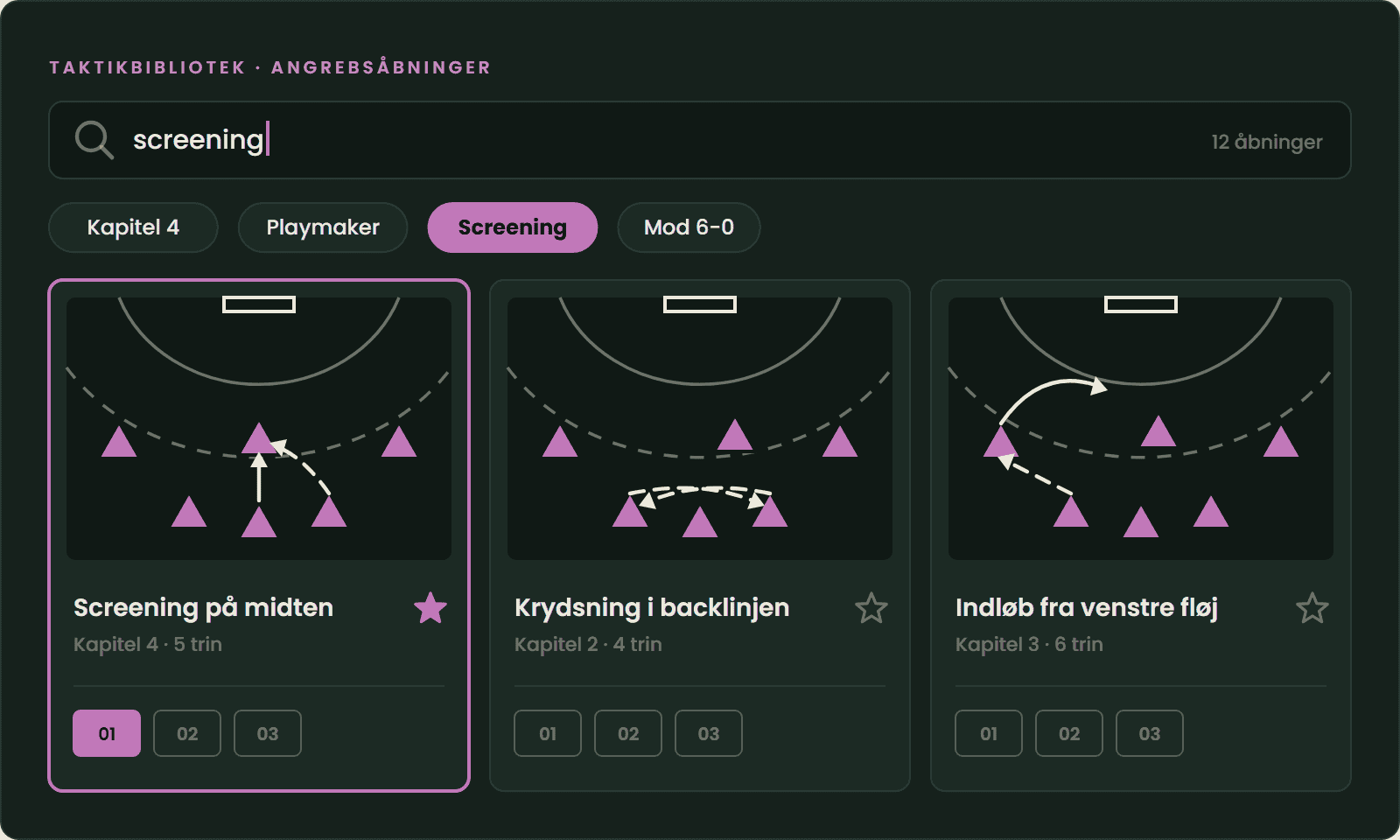Image resolution: width=1400 pixels, height=840 pixels.
Task: Switch to step 02 of Indløb fra venstre fløj
Action: pos(1069,733)
